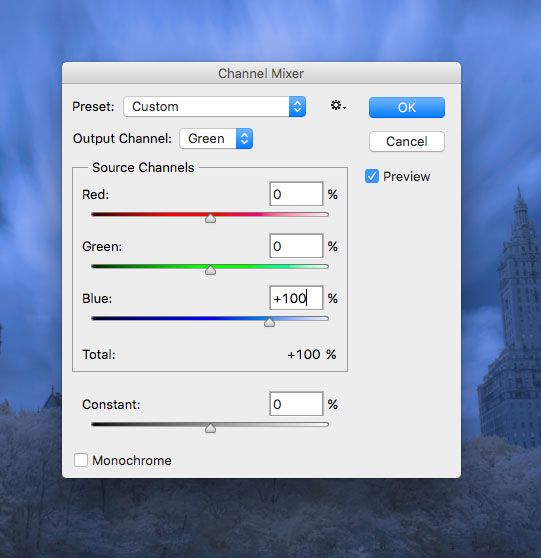Confirm changes with the OK button
The image size is (541, 558).
(x=407, y=107)
